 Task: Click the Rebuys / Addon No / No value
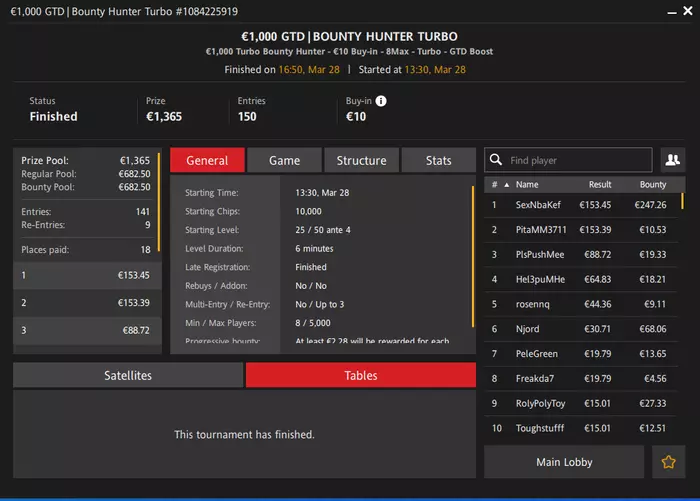point(311,286)
